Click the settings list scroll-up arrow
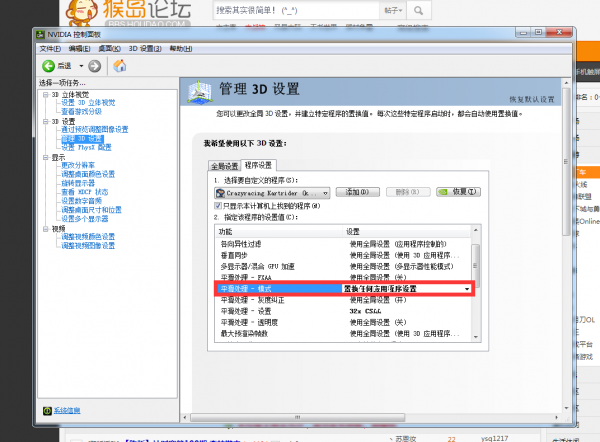The height and width of the screenshot is (442, 600). (476, 230)
